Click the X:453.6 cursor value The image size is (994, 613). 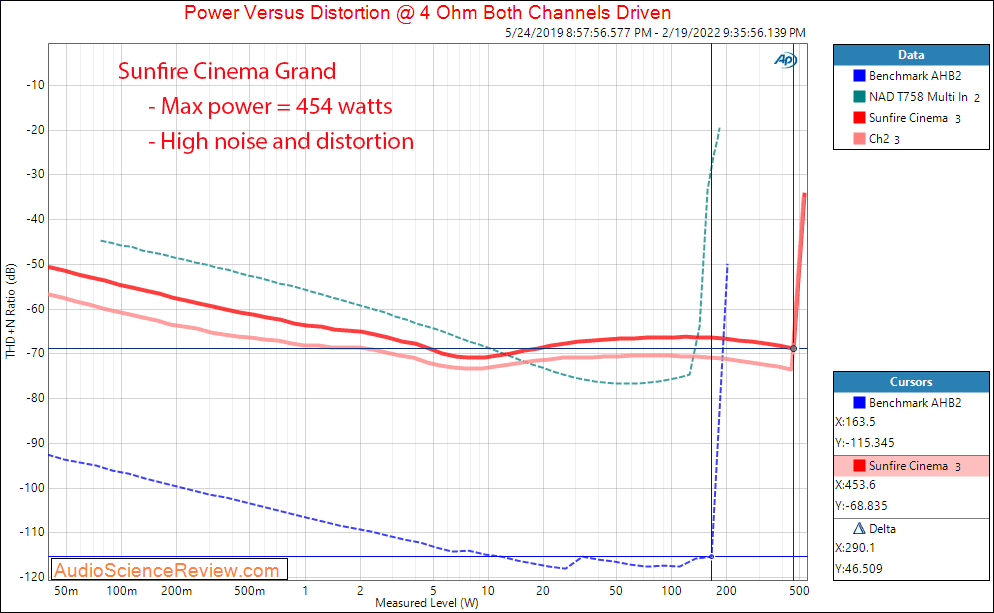(855, 484)
